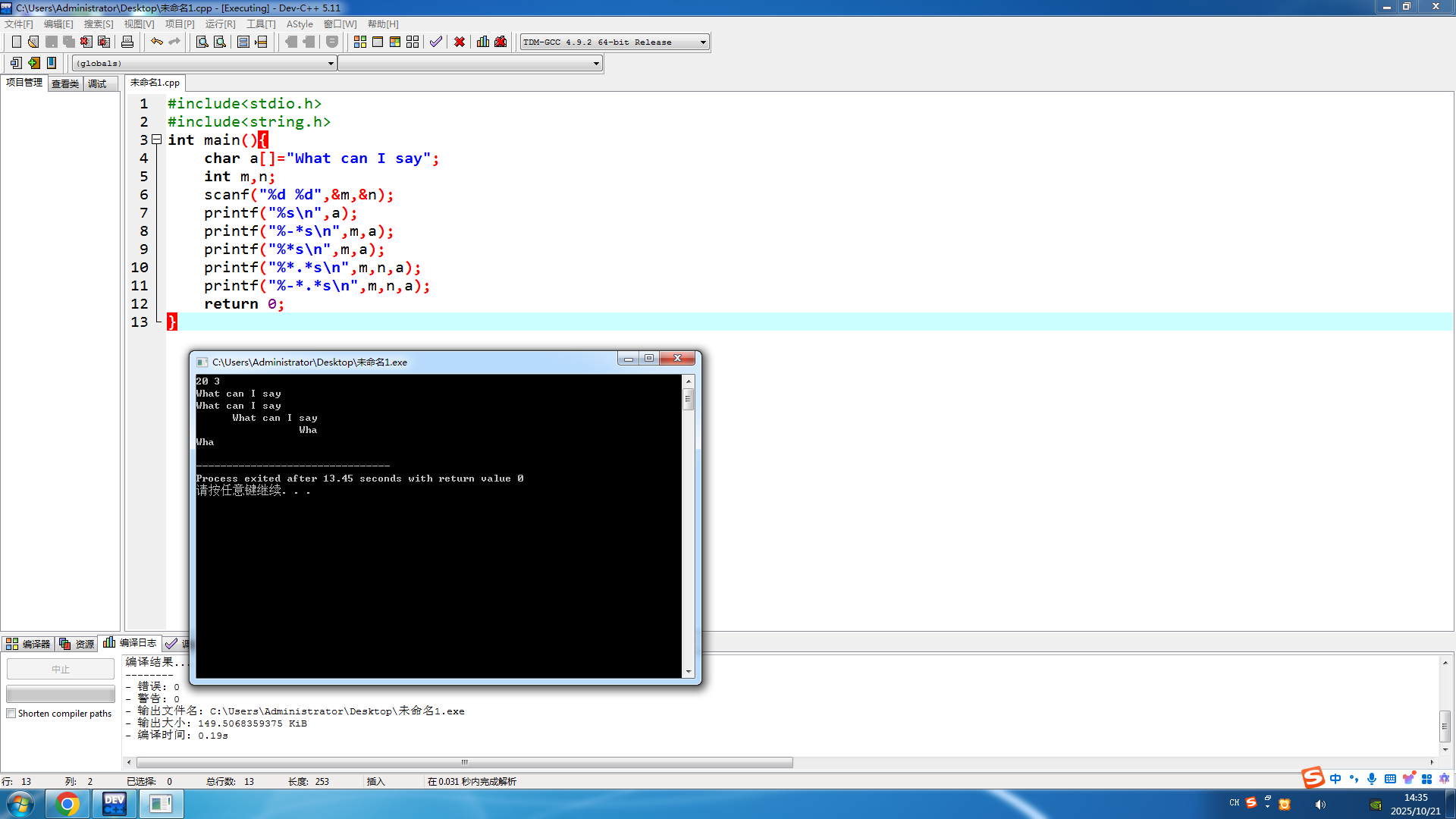1456x819 pixels.
Task: Switch to the 查看类 side tab
Action: (65, 83)
